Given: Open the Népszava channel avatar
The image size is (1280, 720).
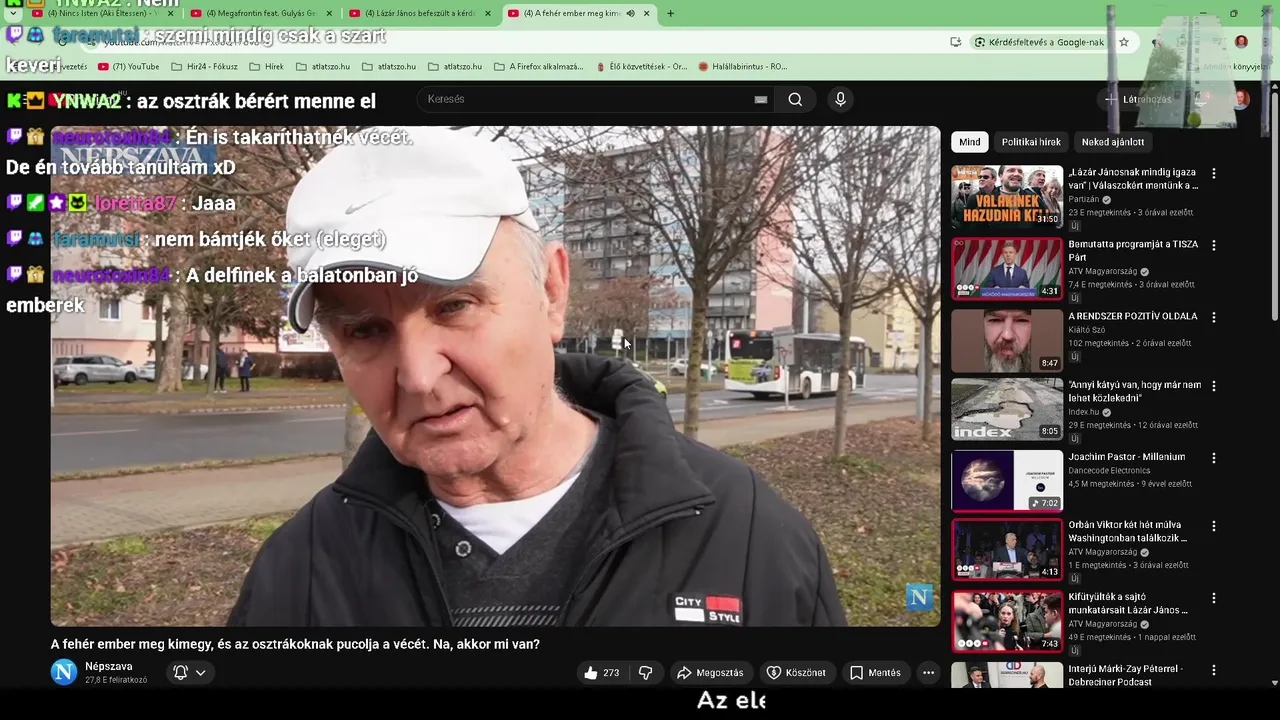Looking at the screenshot, I should (x=64, y=672).
